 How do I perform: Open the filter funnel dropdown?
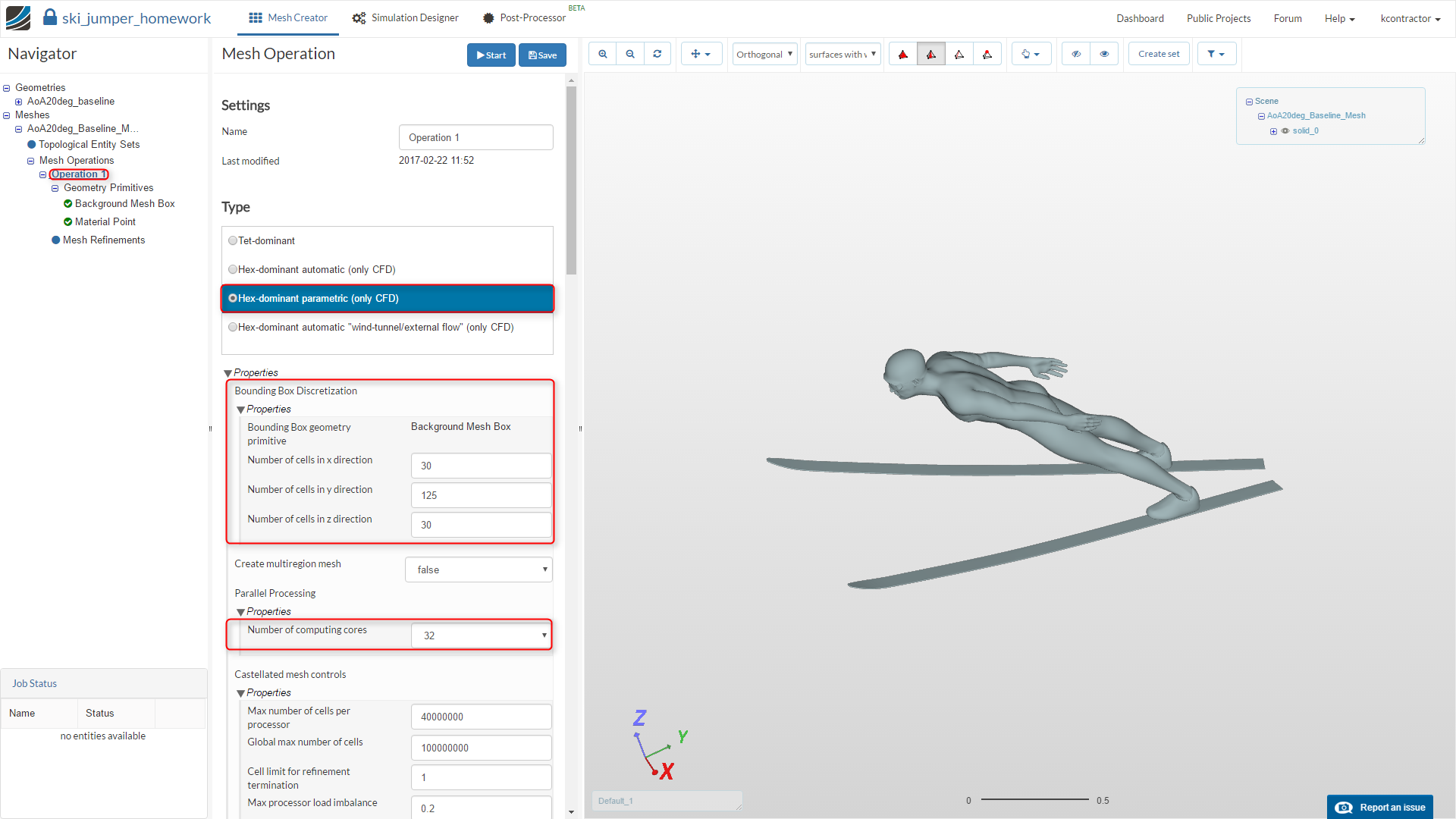tap(1216, 54)
